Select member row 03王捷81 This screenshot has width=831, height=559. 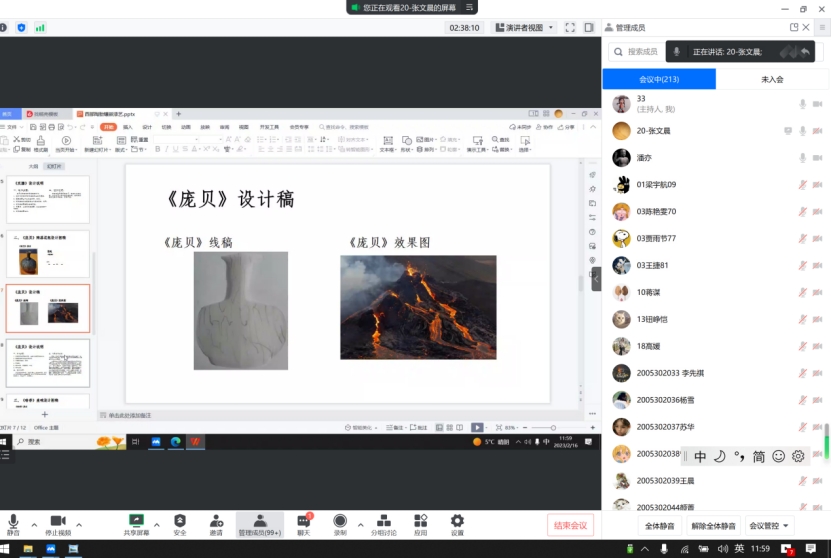716,265
